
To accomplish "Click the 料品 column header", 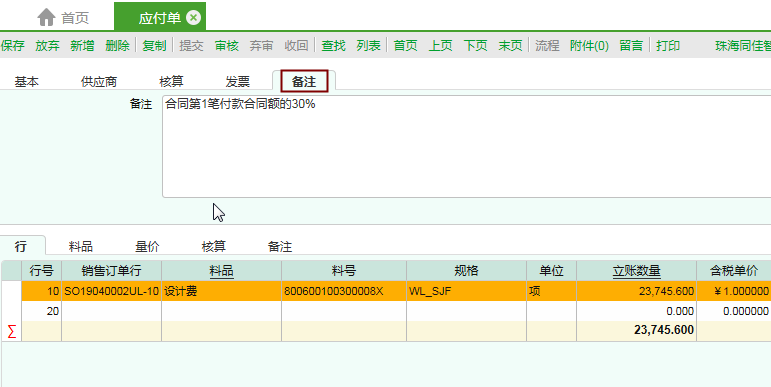I will (221, 271).
